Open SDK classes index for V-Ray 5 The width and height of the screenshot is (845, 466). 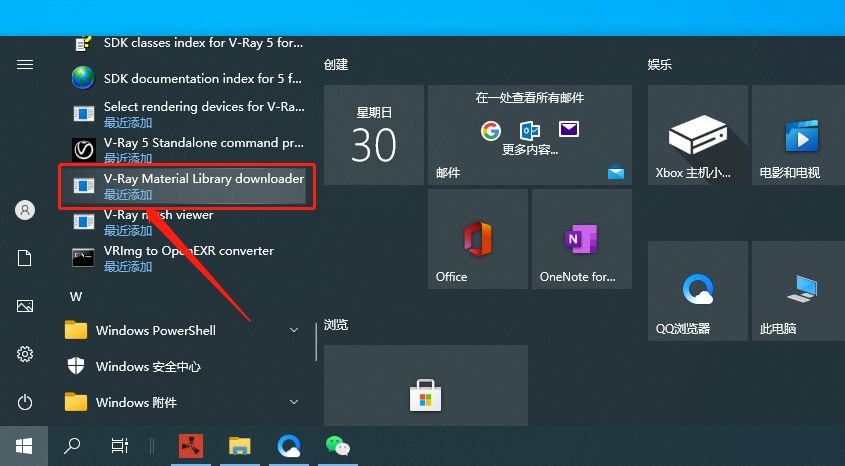click(187, 43)
